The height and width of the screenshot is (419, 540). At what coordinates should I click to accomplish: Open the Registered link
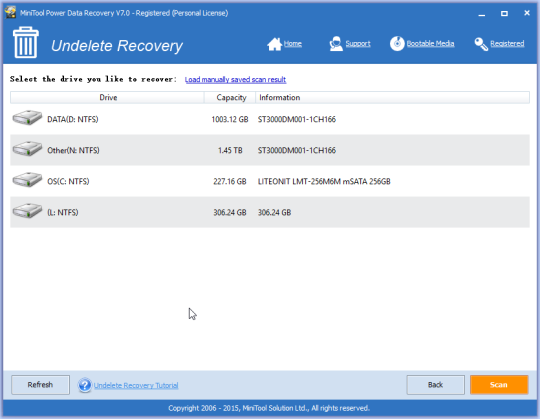(x=507, y=44)
